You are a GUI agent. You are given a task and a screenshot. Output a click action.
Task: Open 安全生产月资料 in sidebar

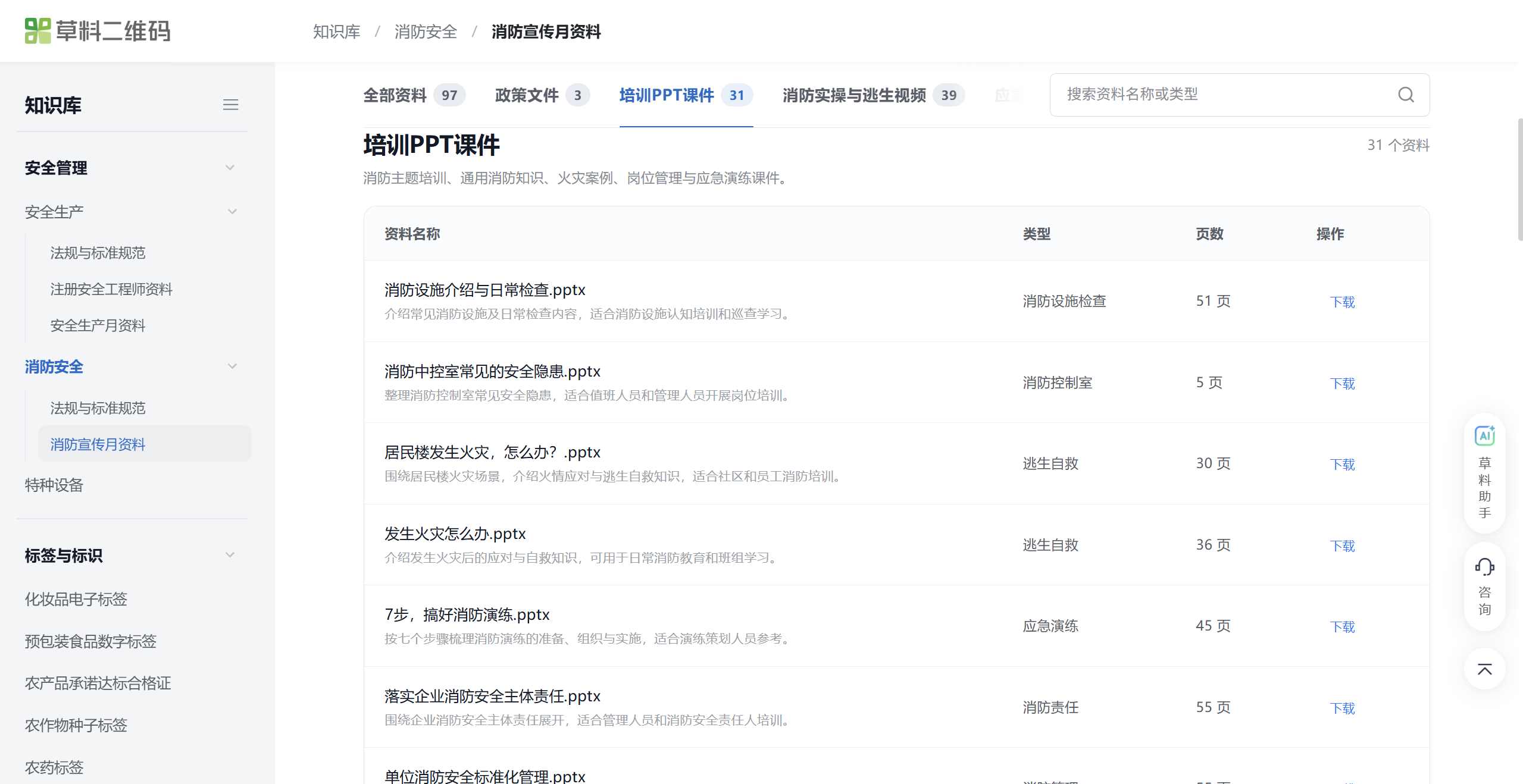tap(98, 325)
